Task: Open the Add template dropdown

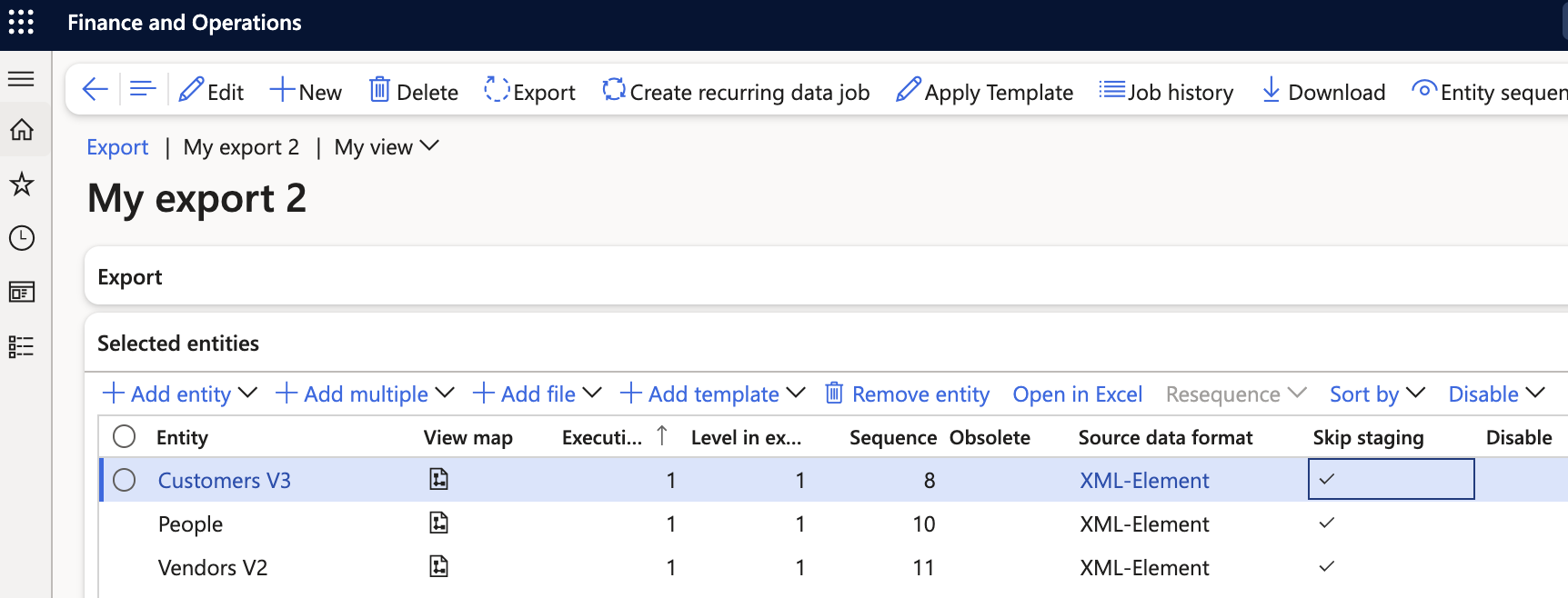Action: point(712,394)
